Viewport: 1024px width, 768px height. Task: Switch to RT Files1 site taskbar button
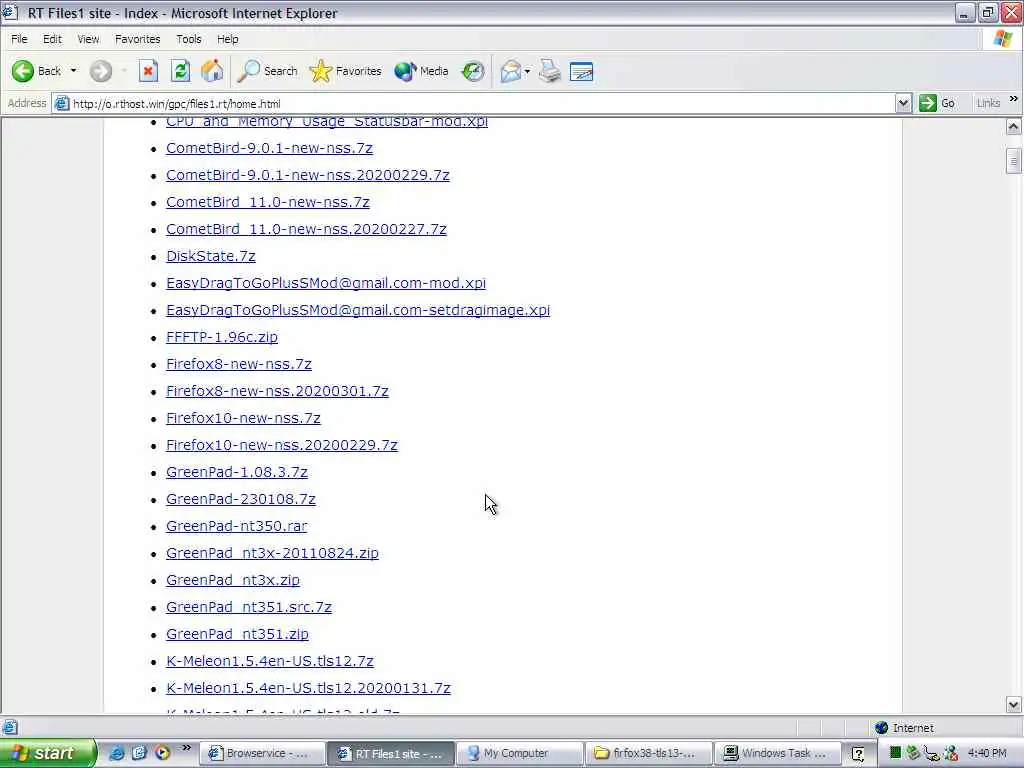coord(391,754)
